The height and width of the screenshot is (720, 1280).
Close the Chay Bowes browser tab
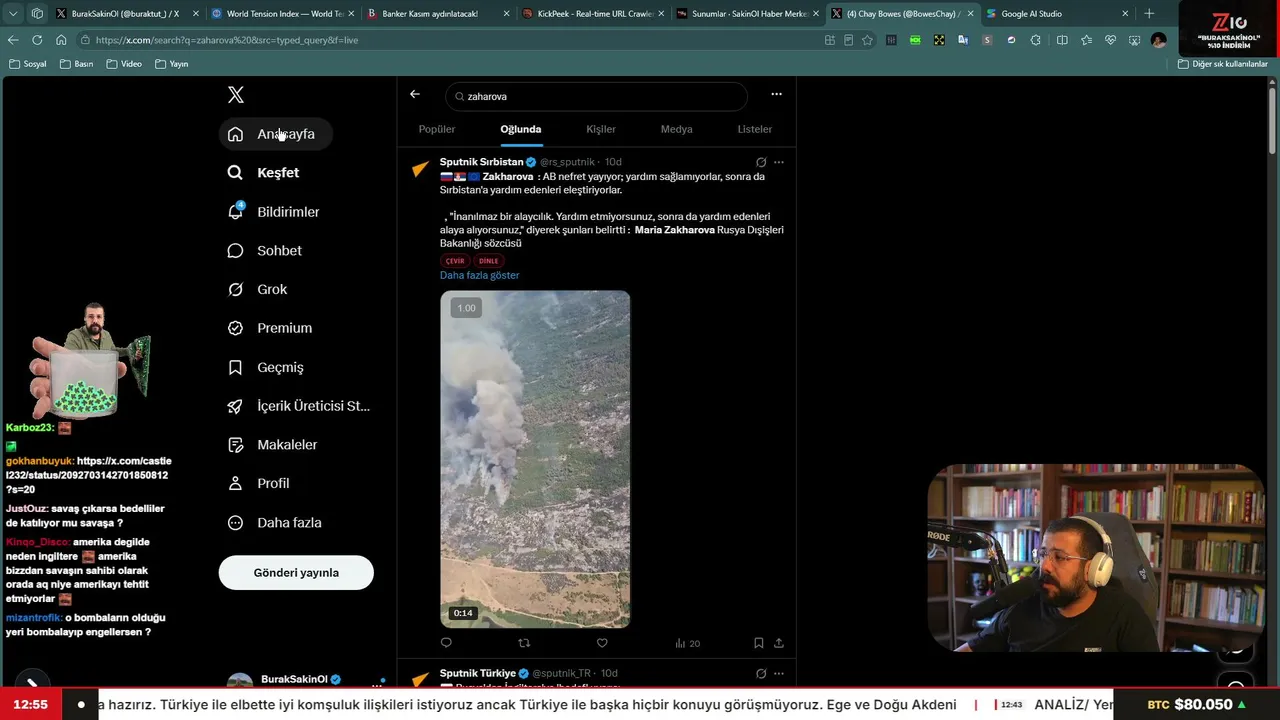(970, 14)
